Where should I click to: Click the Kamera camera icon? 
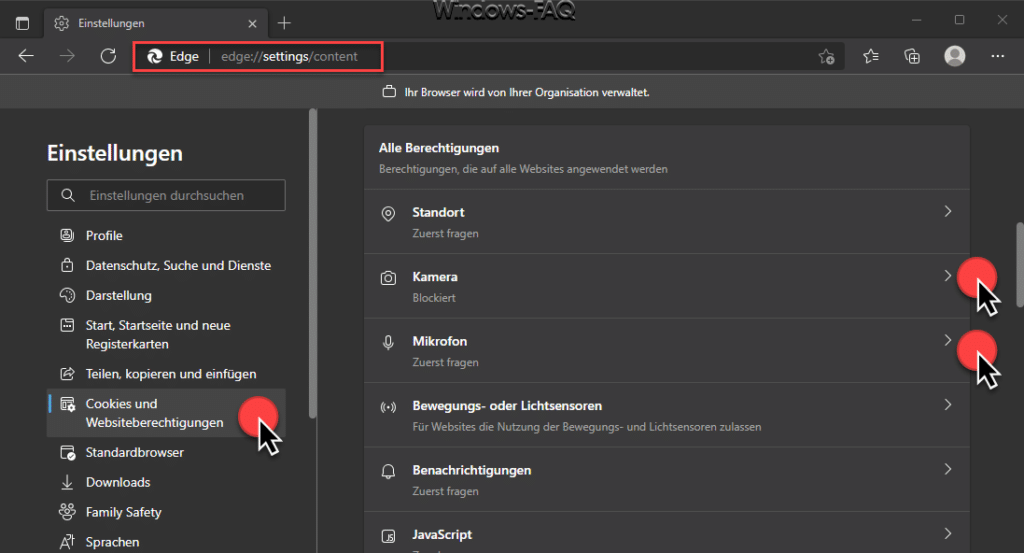click(x=388, y=278)
